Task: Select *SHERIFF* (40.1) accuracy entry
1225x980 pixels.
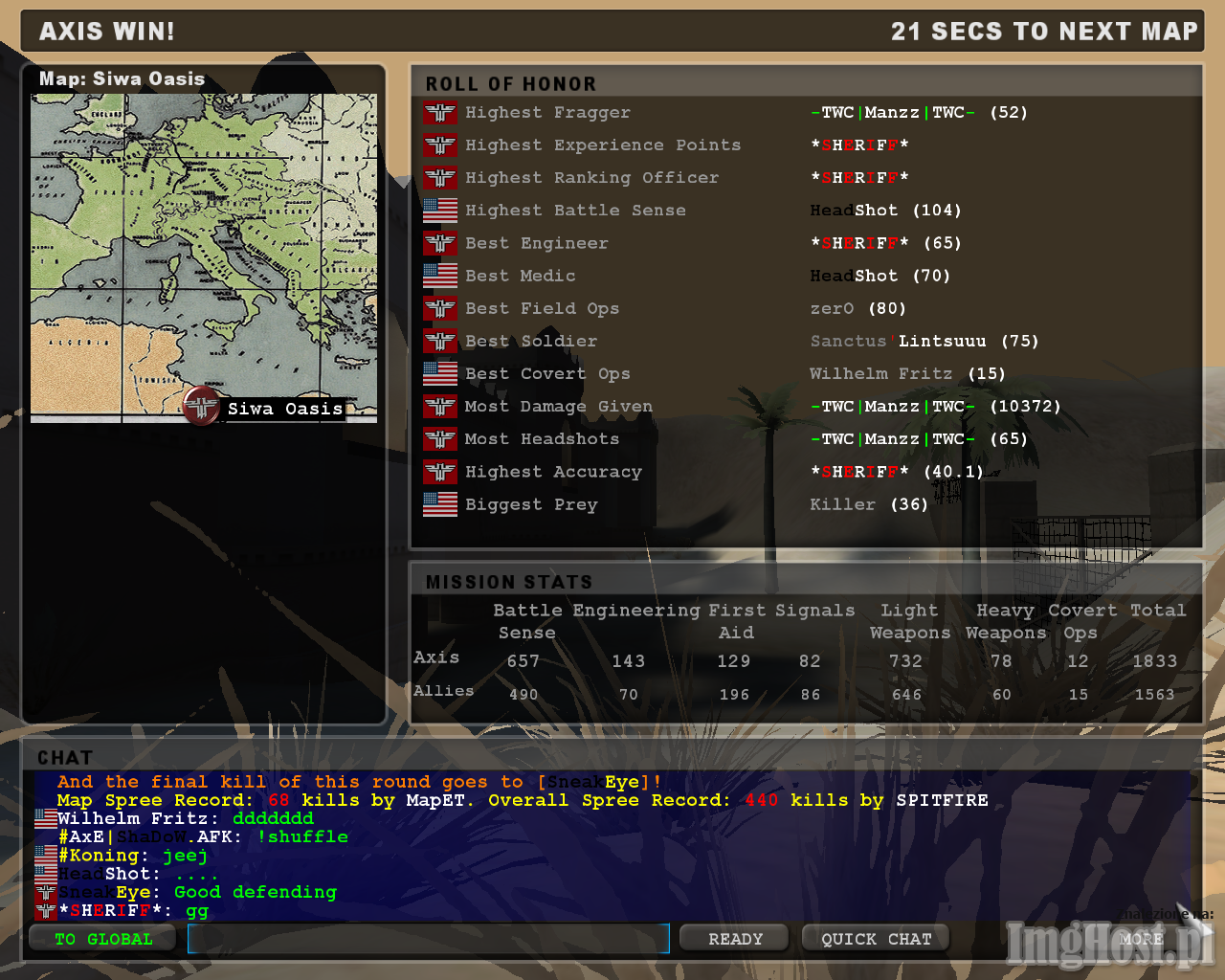Action: (x=897, y=472)
